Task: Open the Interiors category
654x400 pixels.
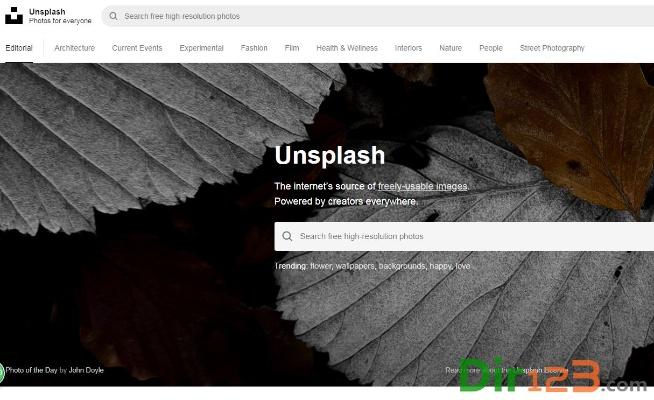Action: [x=408, y=48]
